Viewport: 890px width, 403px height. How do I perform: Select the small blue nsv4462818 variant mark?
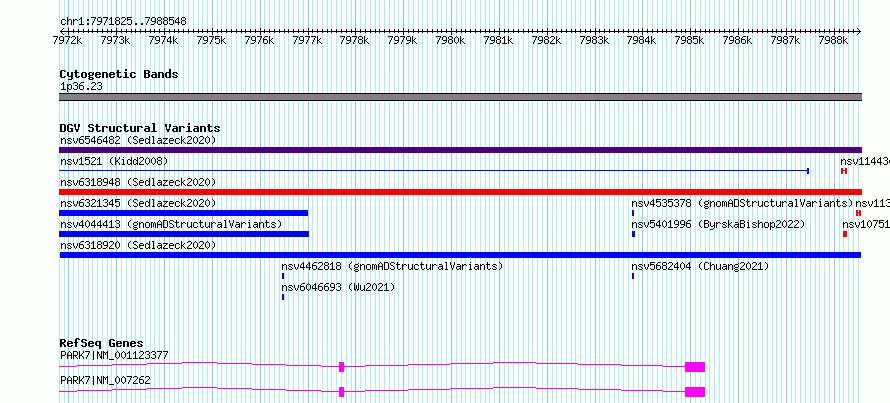pos(283,276)
